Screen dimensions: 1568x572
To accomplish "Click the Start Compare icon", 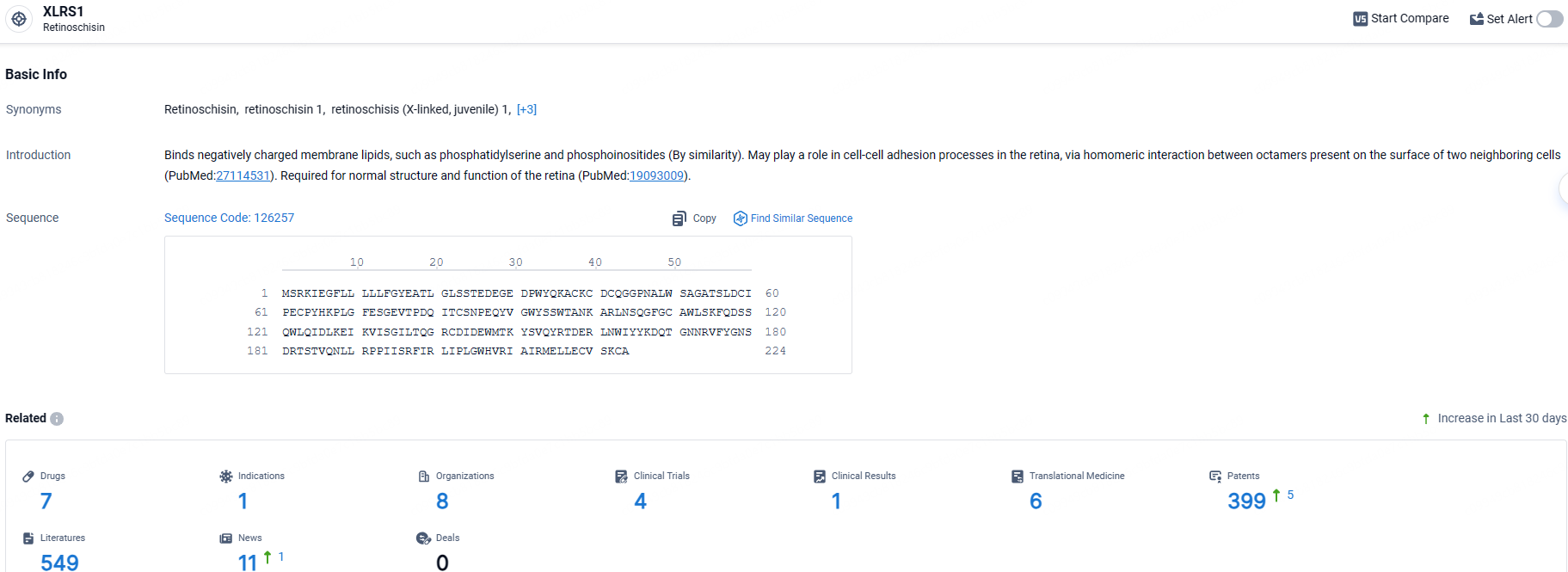I will pyautogui.click(x=1360, y=19).
